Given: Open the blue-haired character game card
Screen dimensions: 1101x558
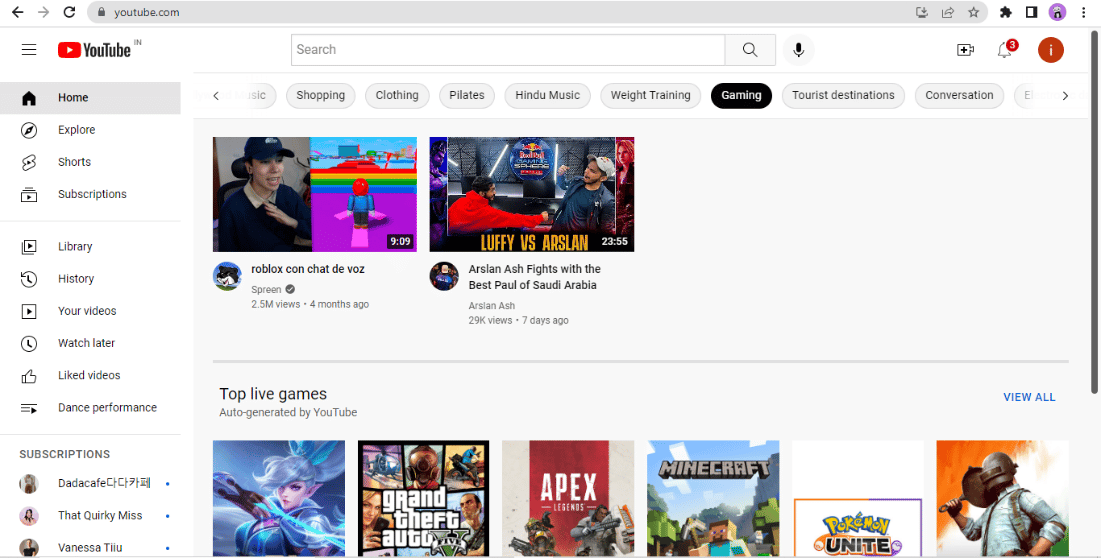Looking at the screenshot, I should (x=279, y=499).
